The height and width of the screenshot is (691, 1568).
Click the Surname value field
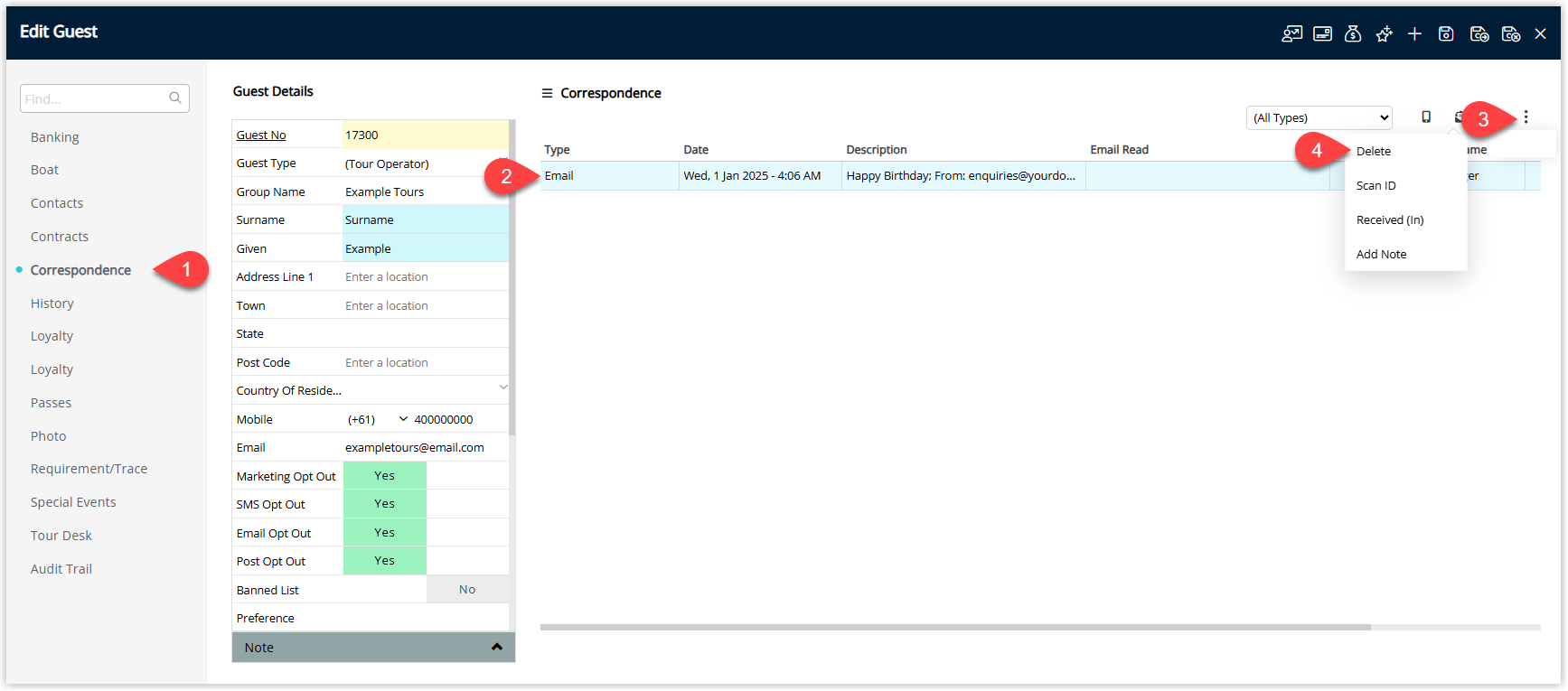[x=425, y=219]
